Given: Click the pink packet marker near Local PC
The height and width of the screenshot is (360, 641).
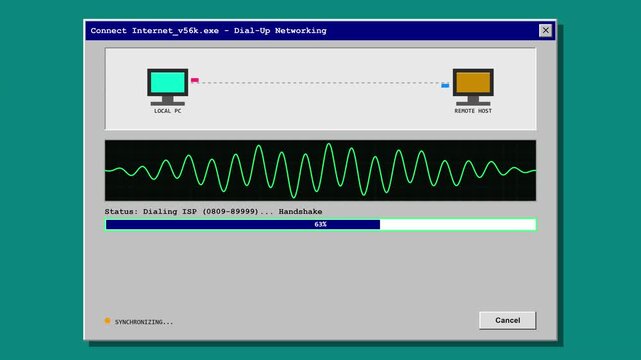Looking at the screenshot, I should coord(195,80).
